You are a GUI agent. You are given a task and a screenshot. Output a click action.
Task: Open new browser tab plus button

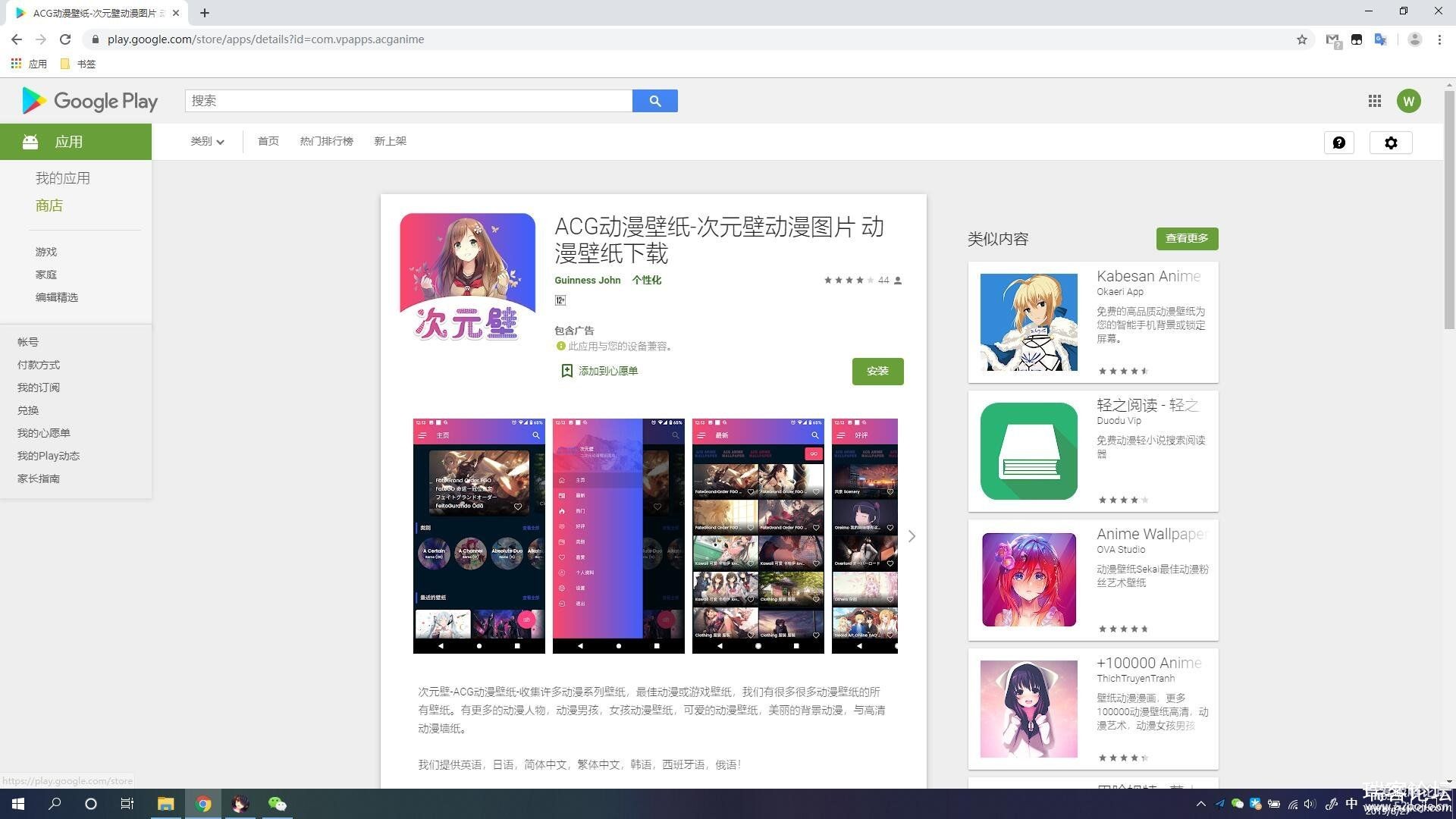coord(205,13)
